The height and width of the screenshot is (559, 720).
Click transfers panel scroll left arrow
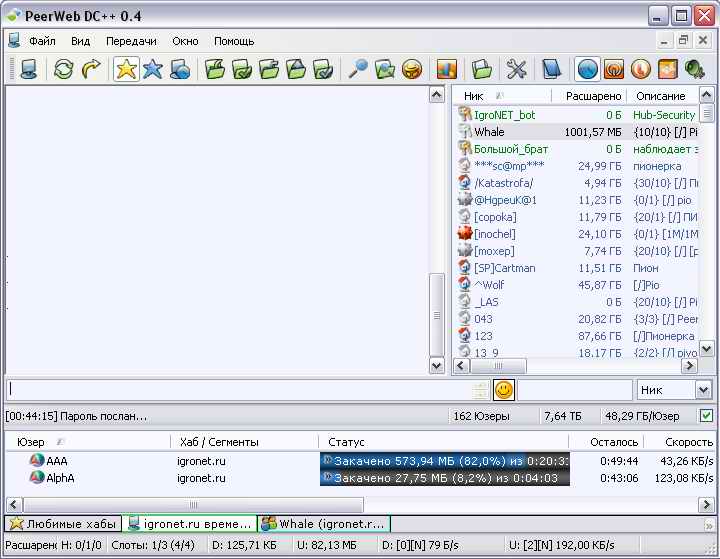13,504
